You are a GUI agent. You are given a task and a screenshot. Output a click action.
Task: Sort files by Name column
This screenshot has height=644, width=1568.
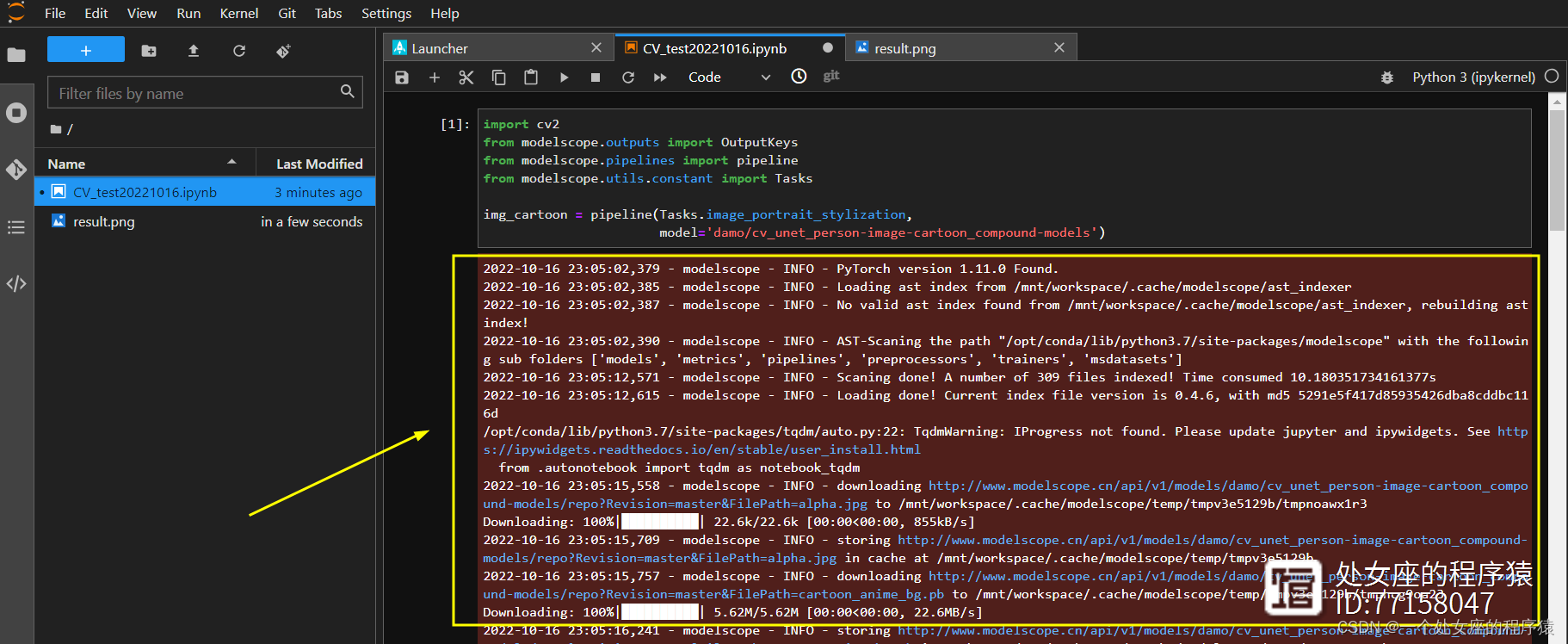point(145,164)
